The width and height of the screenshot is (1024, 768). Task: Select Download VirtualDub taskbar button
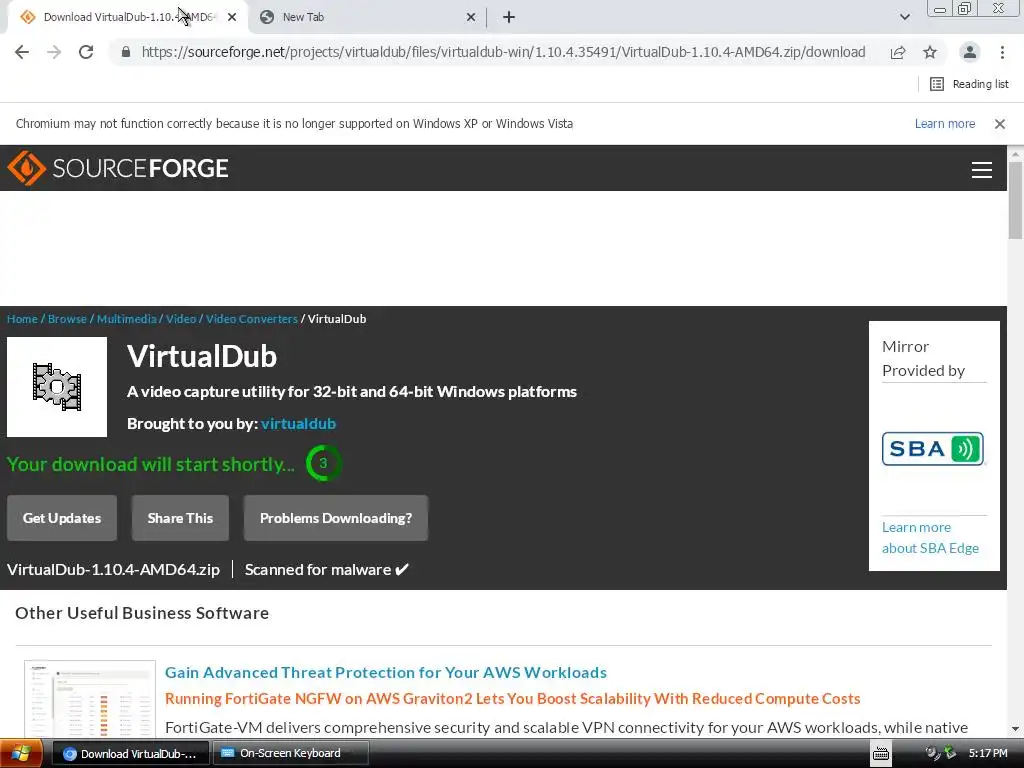130,754
